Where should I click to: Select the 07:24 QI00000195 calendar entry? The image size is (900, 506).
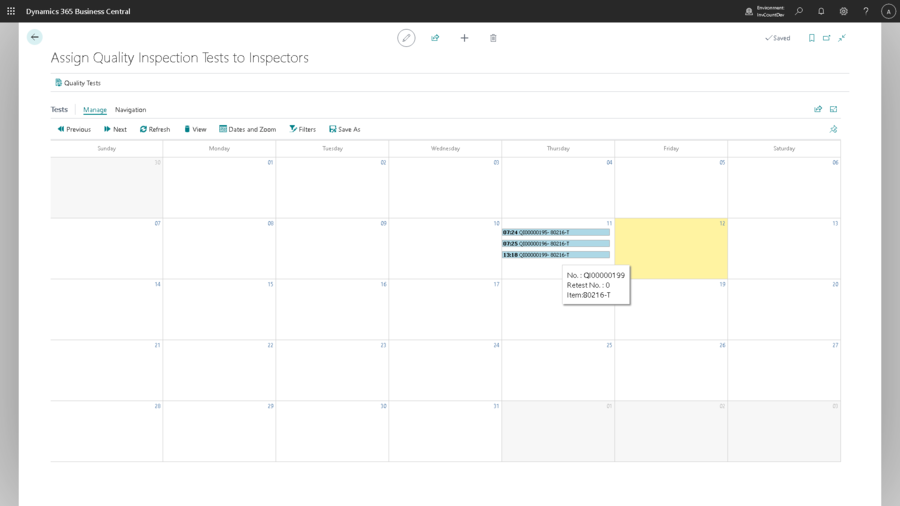click(x=555, y=232)
